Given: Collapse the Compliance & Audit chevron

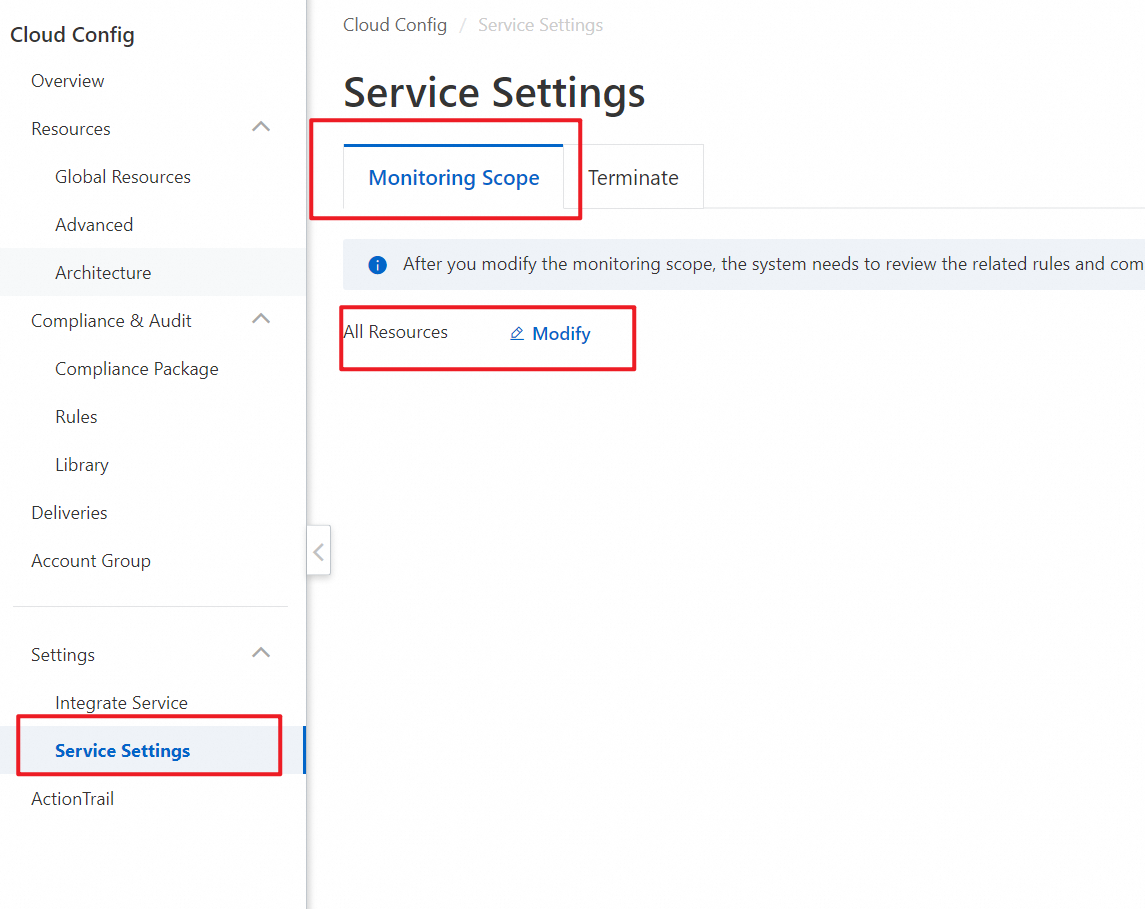Looking at the screenshot, I should [261, 320].
